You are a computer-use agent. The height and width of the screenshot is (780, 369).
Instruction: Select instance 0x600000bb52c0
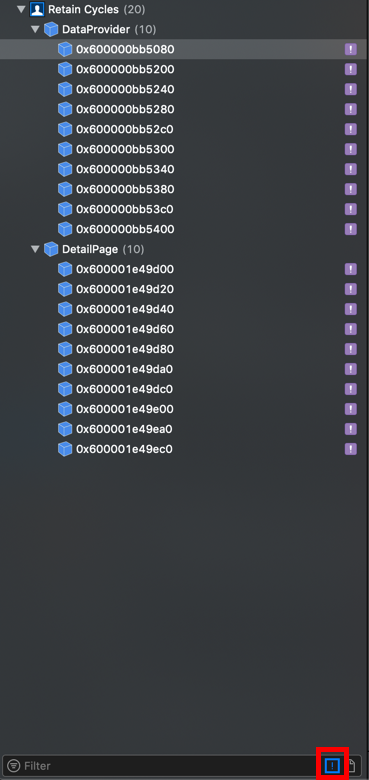tap(184, 129)
